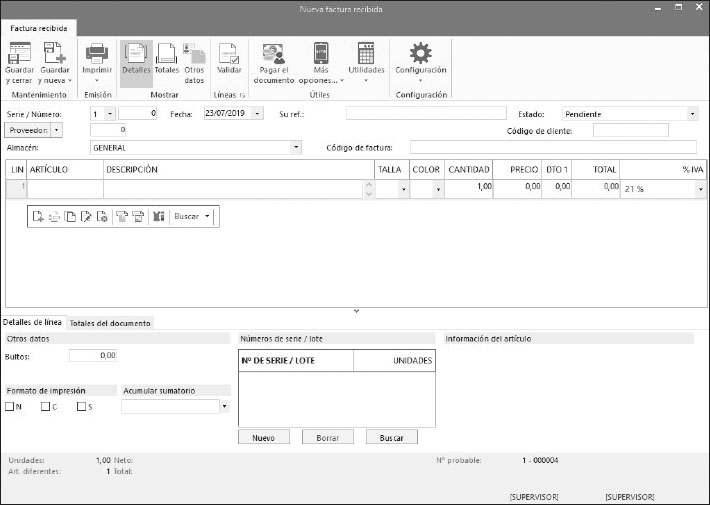
Task: Open the Utilidades calculator icon
Action: [x=366, y=53]
